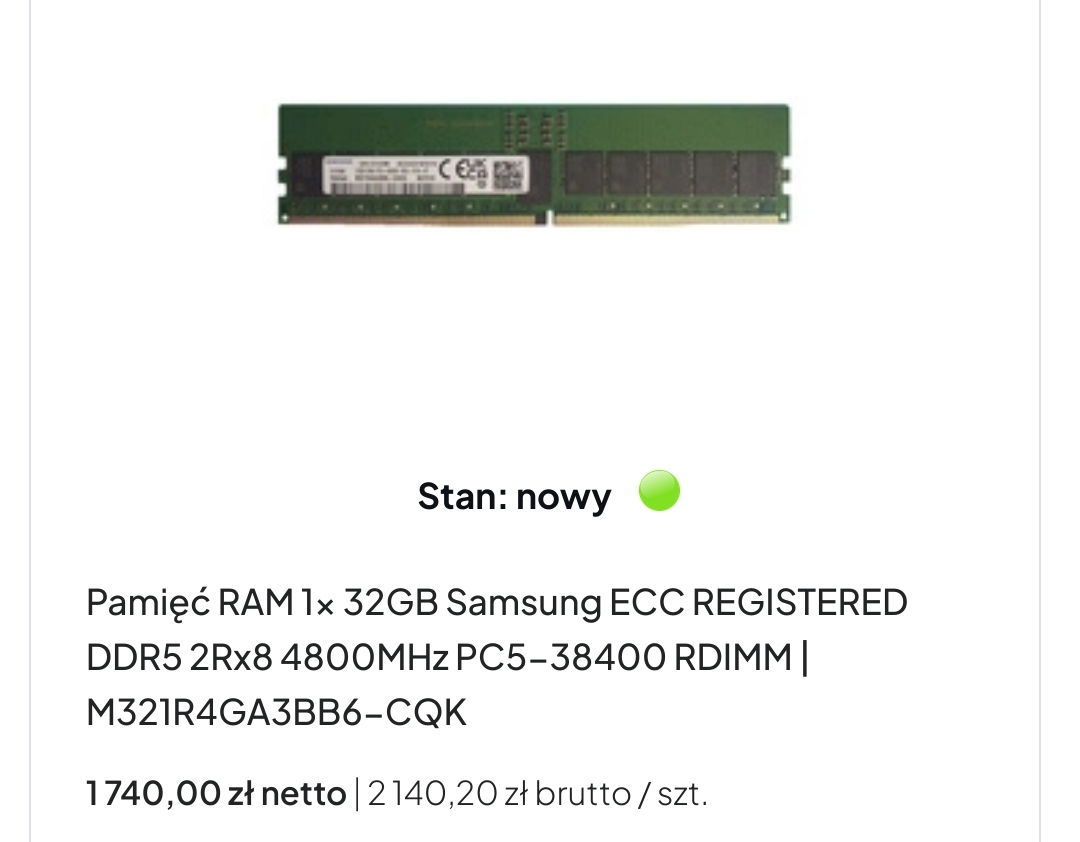Click the 'PC5-38400 RDIMM' text
The image size is (1080, 842).
623,657
